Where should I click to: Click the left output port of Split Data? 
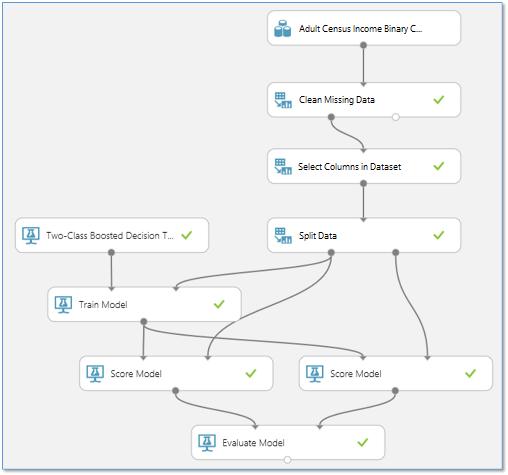pyautogui.click(x=331, y=252)
